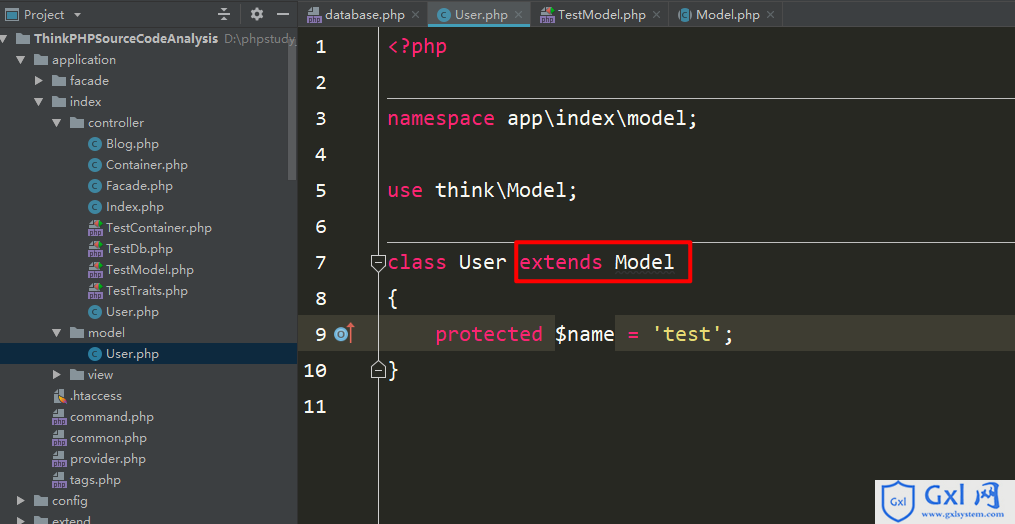Click the view folder icon

pyautogui.click(x=77, y=374)
